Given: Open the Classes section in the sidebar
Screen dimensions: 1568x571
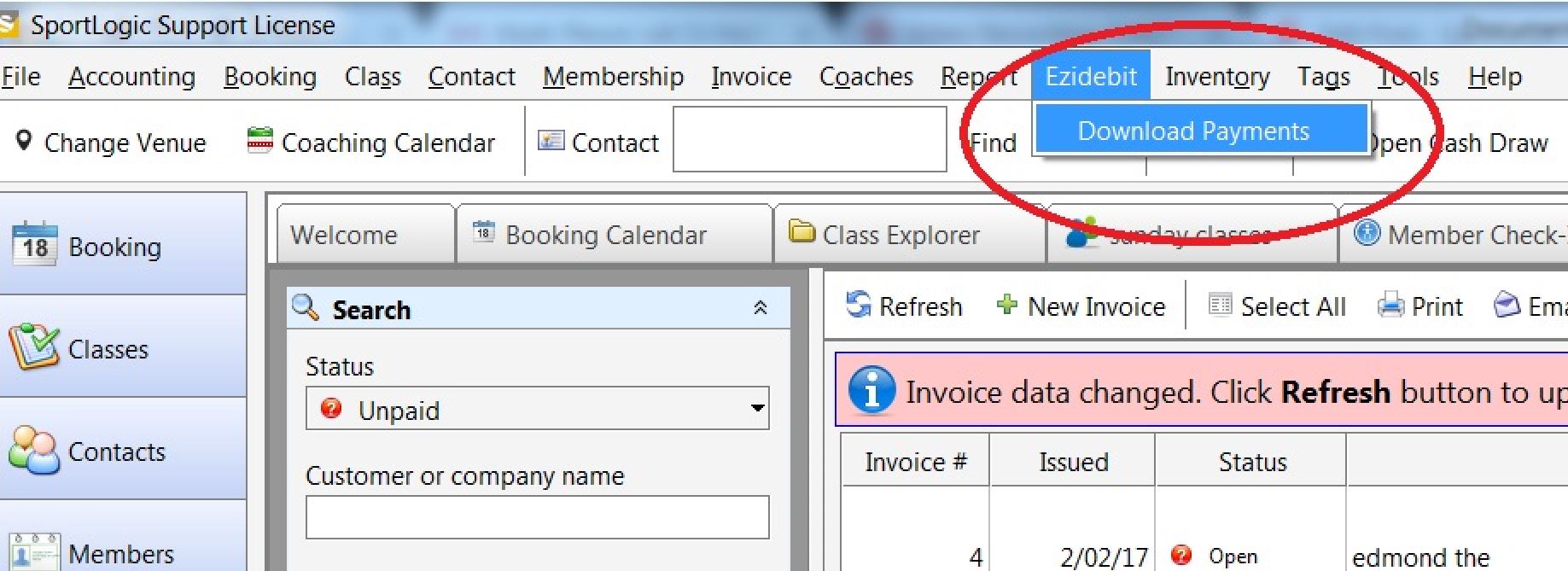Looking at the screenshot, I should tap(123, 347).
